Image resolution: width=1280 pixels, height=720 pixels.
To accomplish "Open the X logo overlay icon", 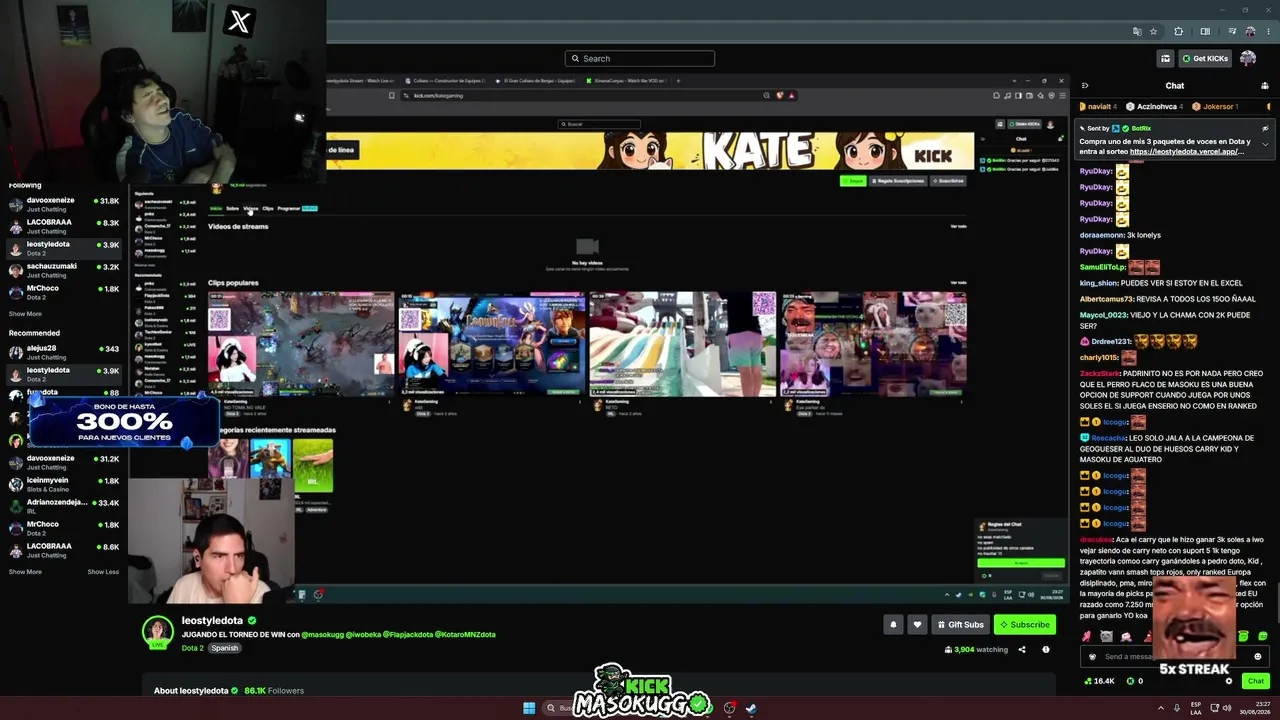I will [x=239, y=22].
